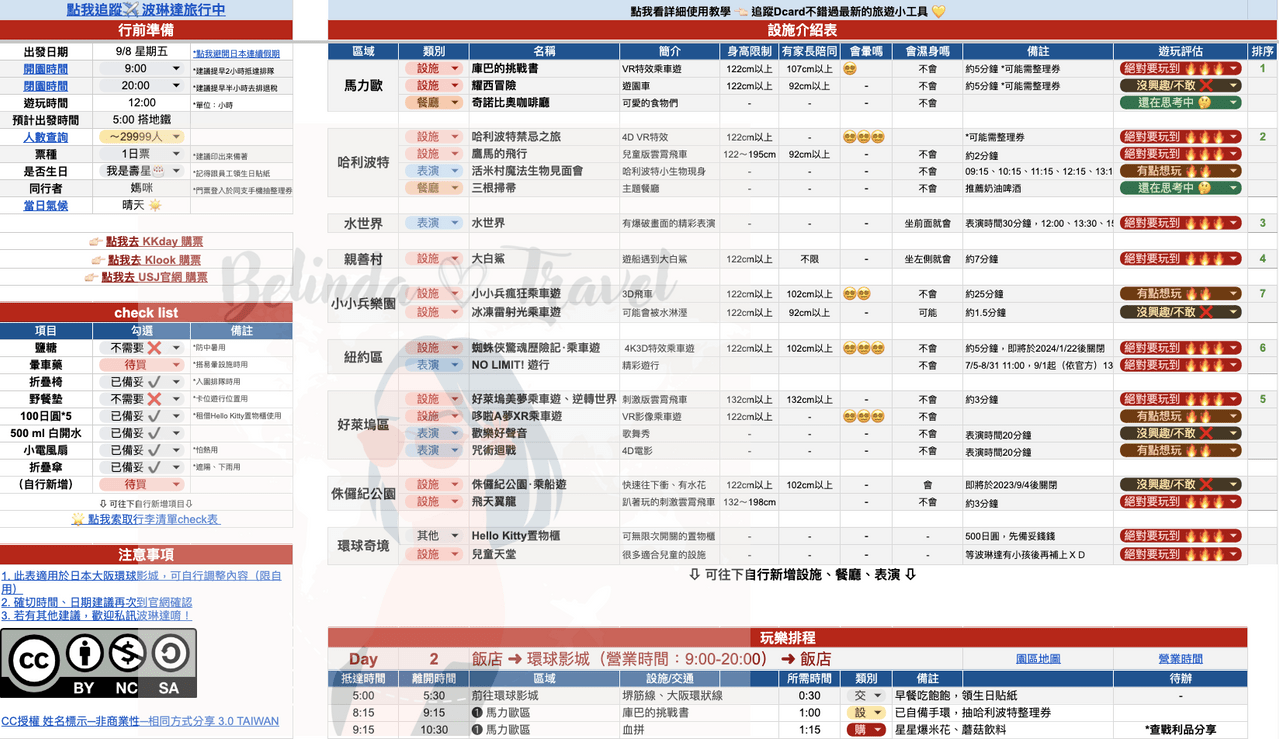Open the 開園時間 9:00 dropdown
The image size is (1279, 739).
141,69
